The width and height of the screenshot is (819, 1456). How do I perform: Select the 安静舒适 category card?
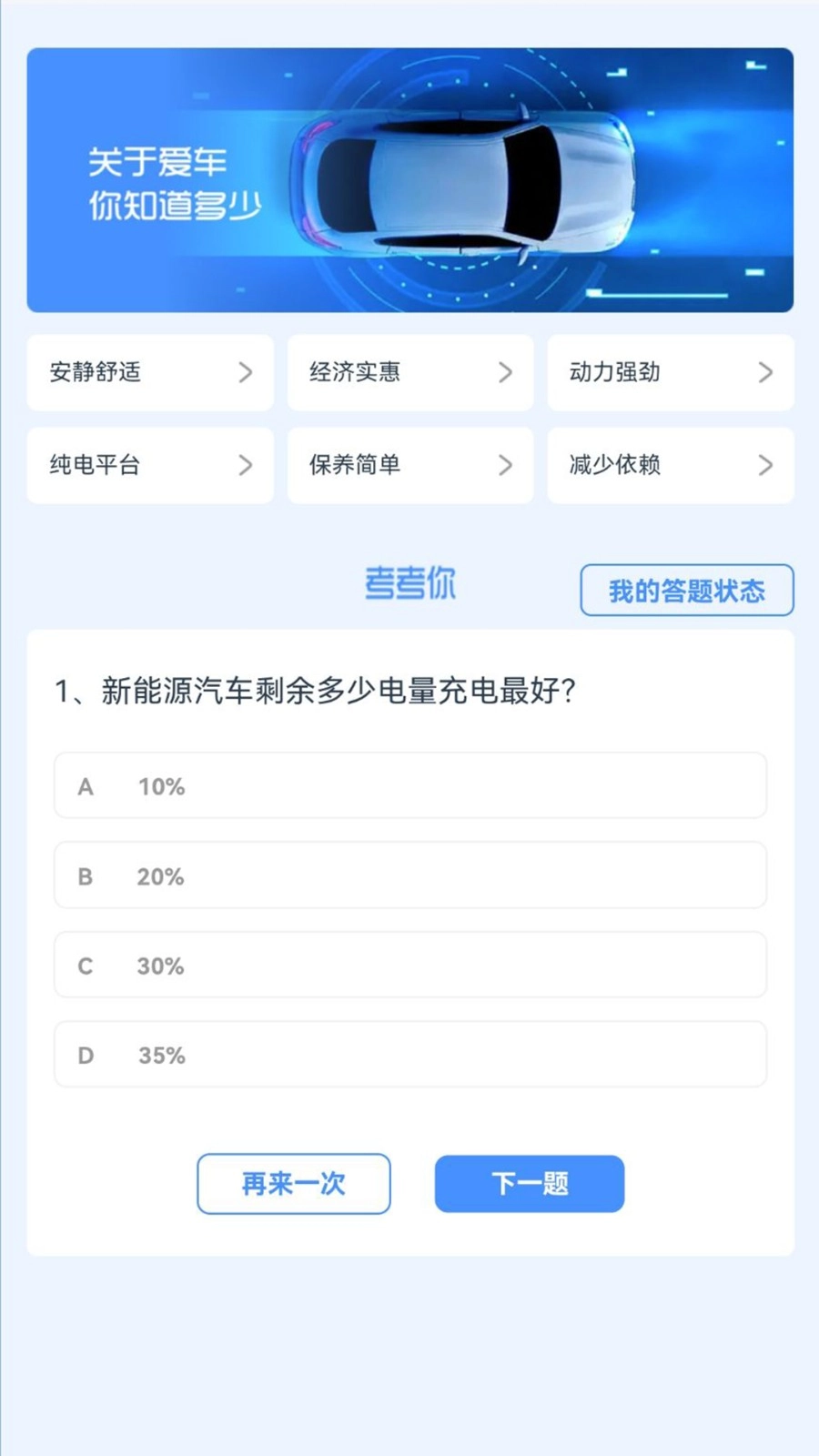click(x=150, y=373)
